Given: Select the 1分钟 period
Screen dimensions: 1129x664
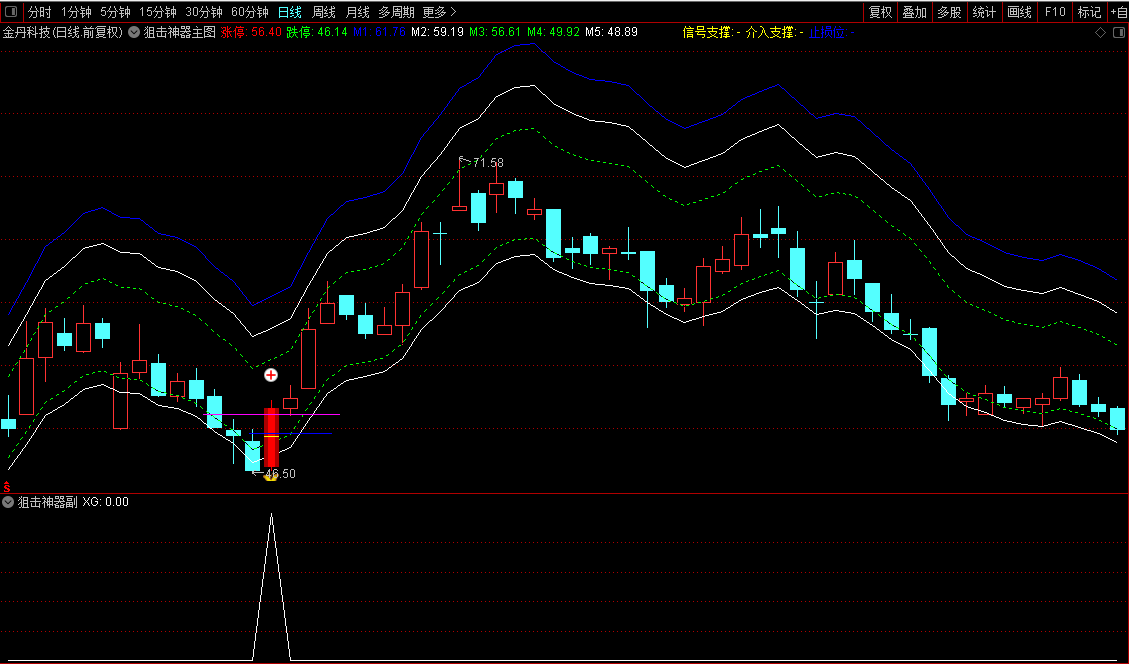Looking at the screenshot, I should [x=76, y=12].
